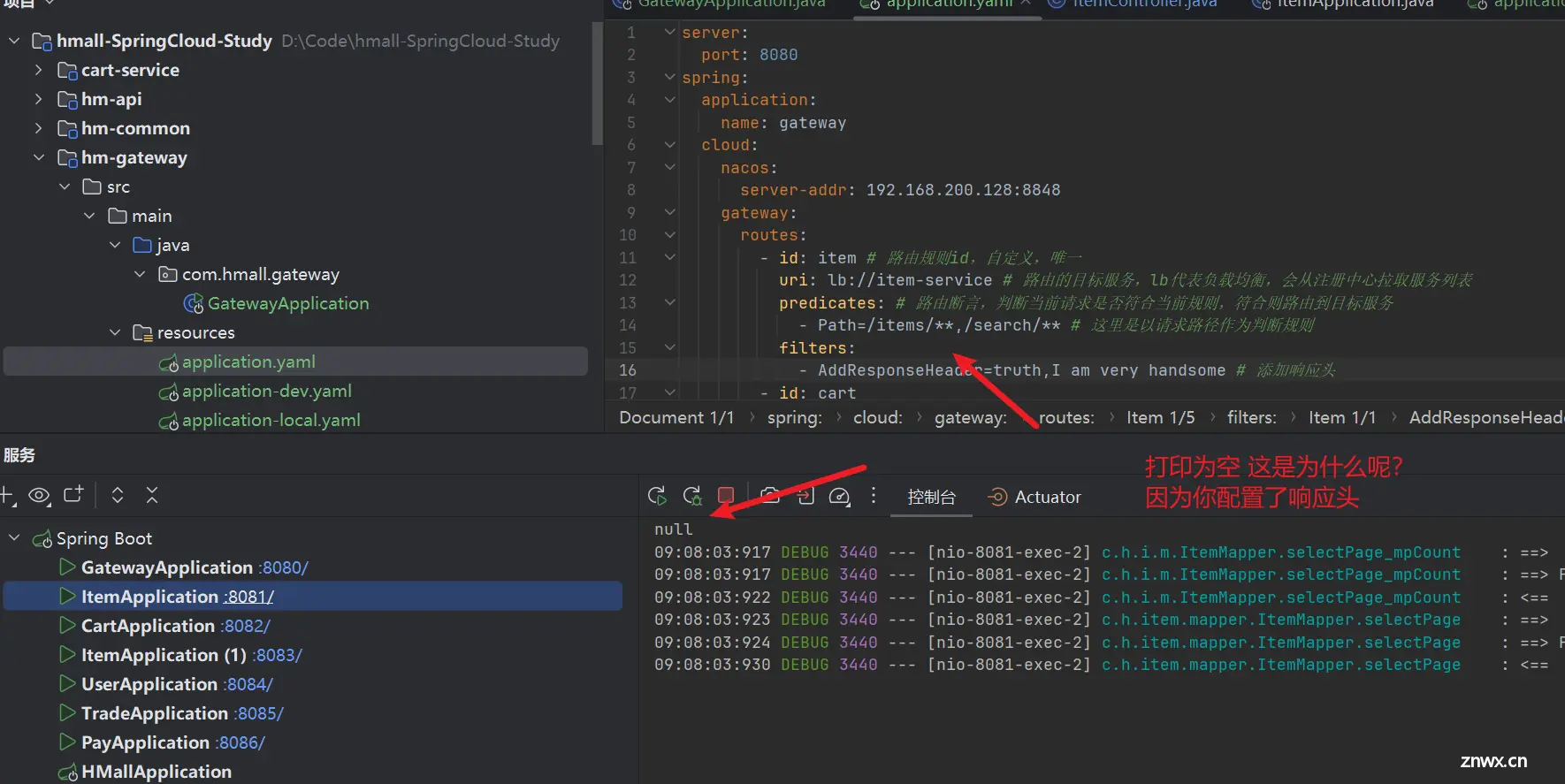Collapse the src folder
1565x784 pixels.
[65, 186]
